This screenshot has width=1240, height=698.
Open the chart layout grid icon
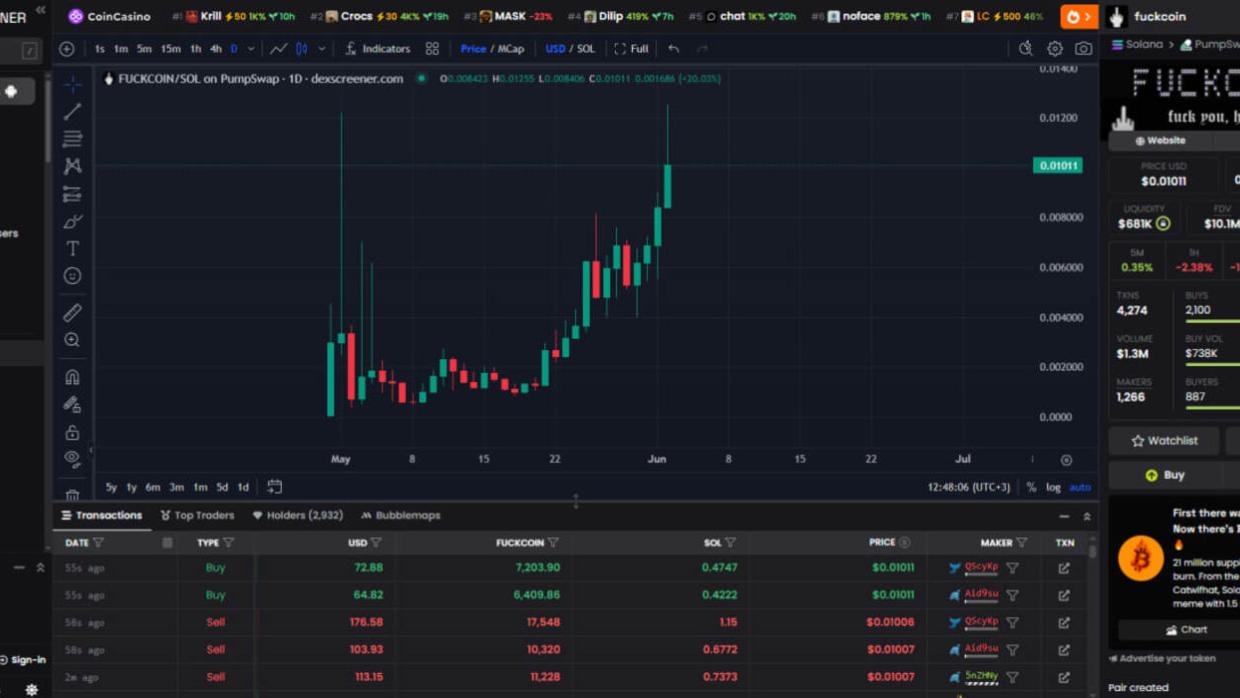click(432, 48)
